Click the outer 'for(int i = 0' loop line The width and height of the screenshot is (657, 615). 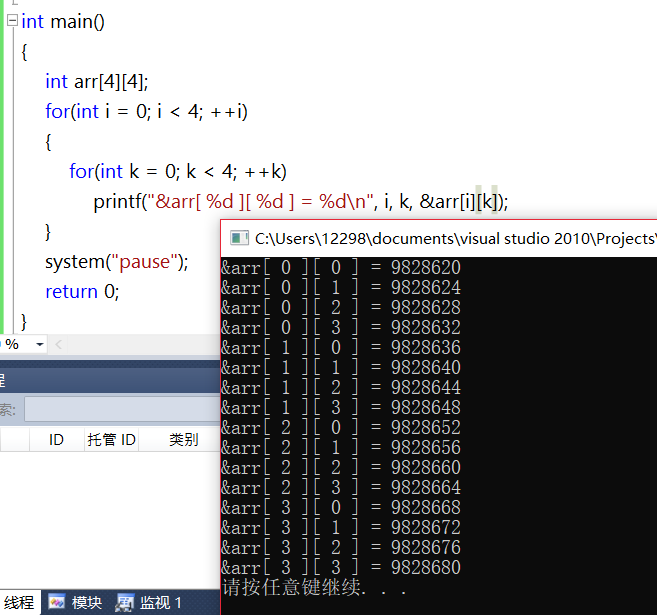click(x=147, y=111)
